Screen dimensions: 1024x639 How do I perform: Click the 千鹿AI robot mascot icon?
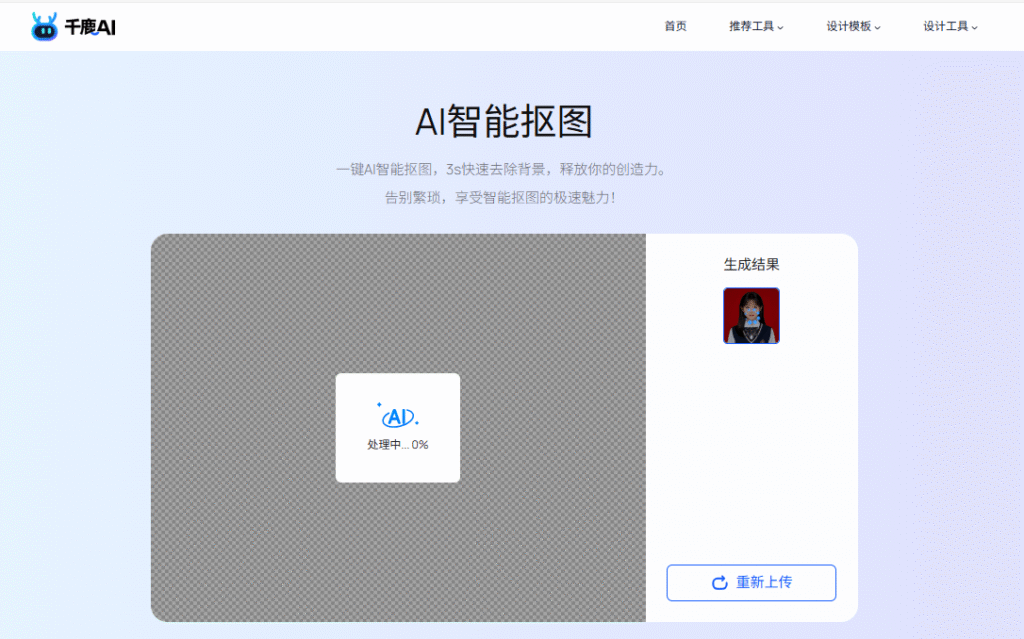(x=42, y=26)
